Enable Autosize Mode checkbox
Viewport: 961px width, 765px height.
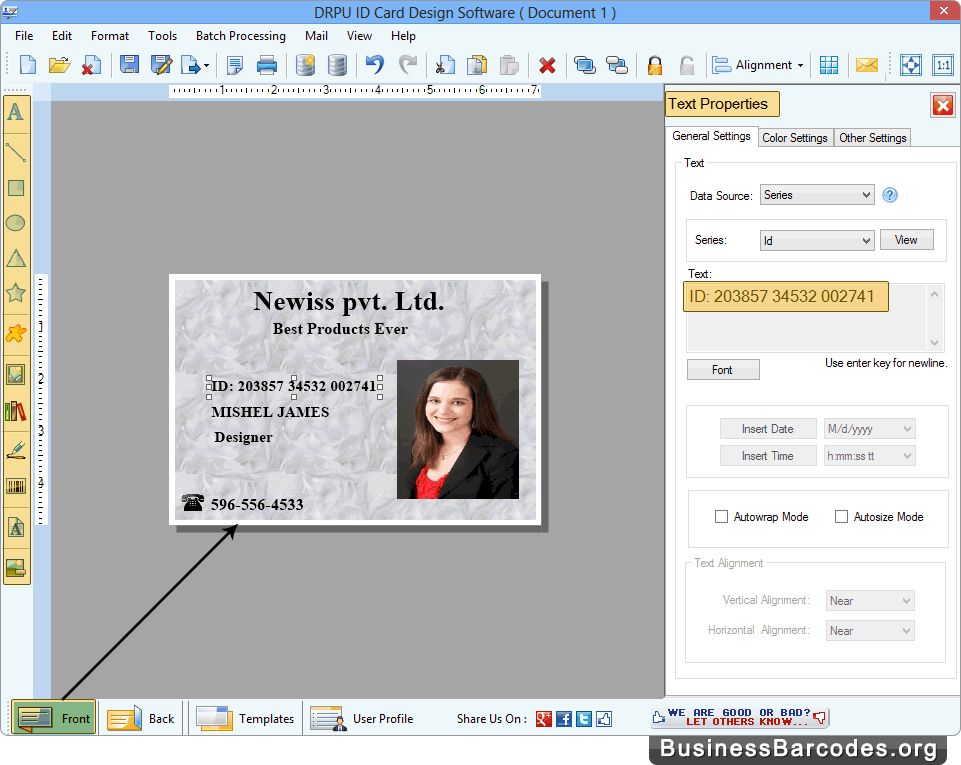pos(841,517)
